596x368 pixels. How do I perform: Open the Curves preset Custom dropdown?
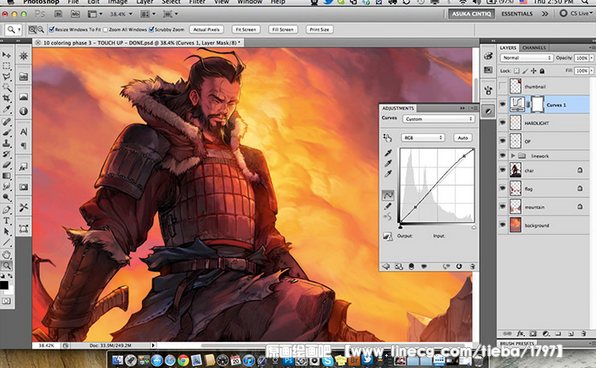pyautogui.click(x=439, y=119)
